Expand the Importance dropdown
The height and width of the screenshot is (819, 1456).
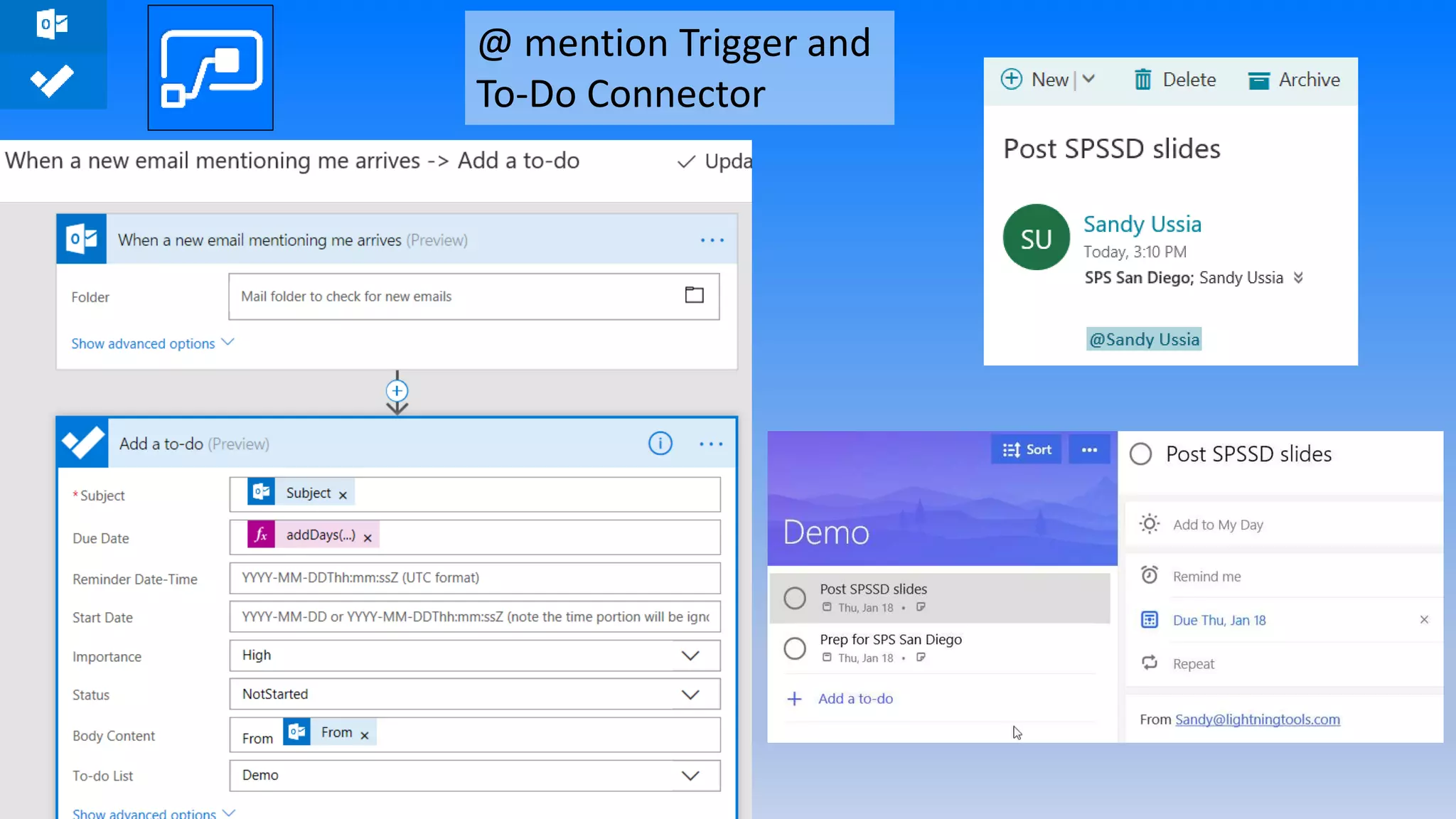click(690, 655)
